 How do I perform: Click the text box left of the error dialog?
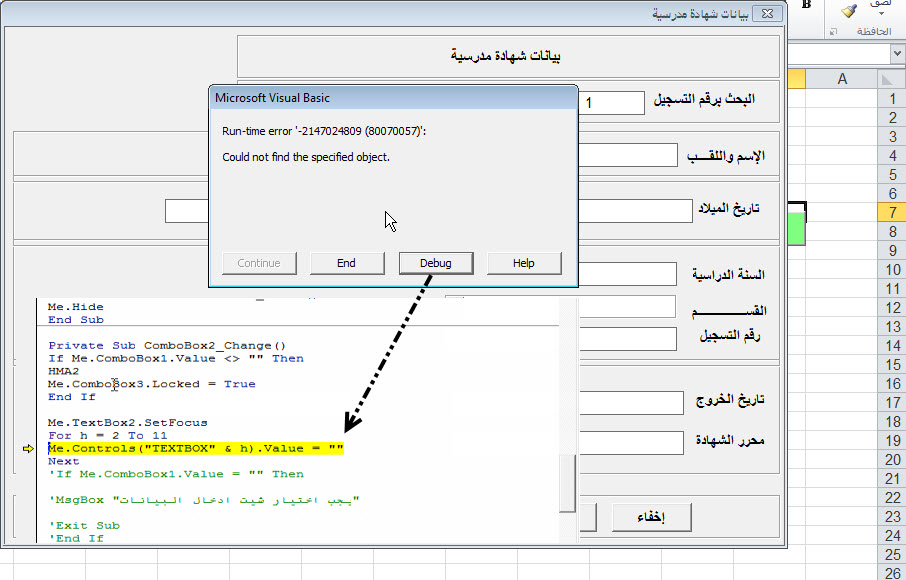click(x=187, y=211)
